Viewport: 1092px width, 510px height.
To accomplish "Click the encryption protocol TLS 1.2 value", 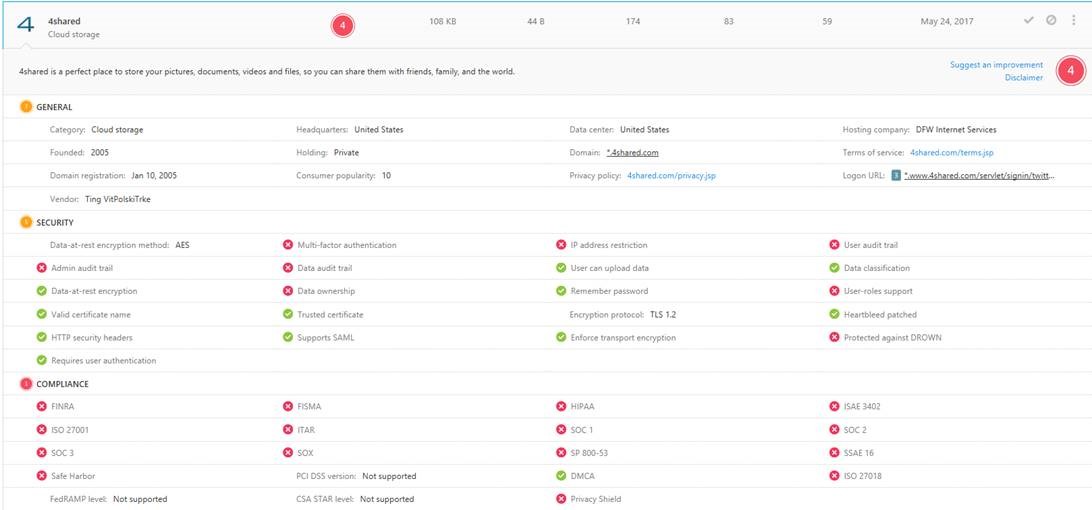I will point(663,315).
